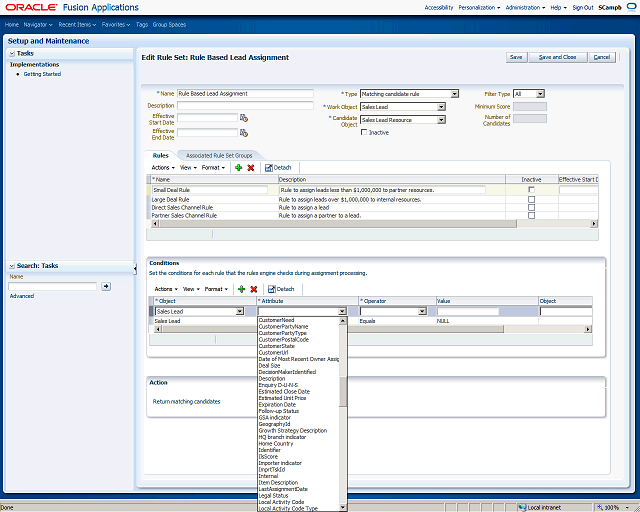Image resolution: width=640 pixels, height=512 pixels.
Task: Detach the Conditions table
Action: click(281, 289)
